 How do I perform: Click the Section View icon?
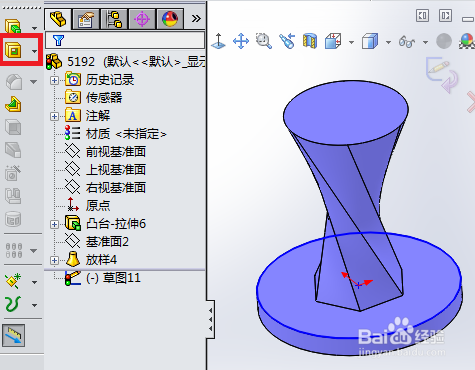pyautogui.click(x=310, y=41)
